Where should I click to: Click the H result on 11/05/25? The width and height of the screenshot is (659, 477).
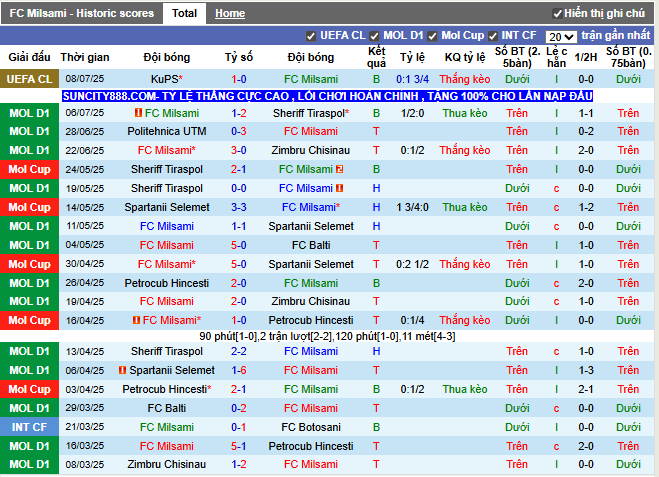(376, 227)
